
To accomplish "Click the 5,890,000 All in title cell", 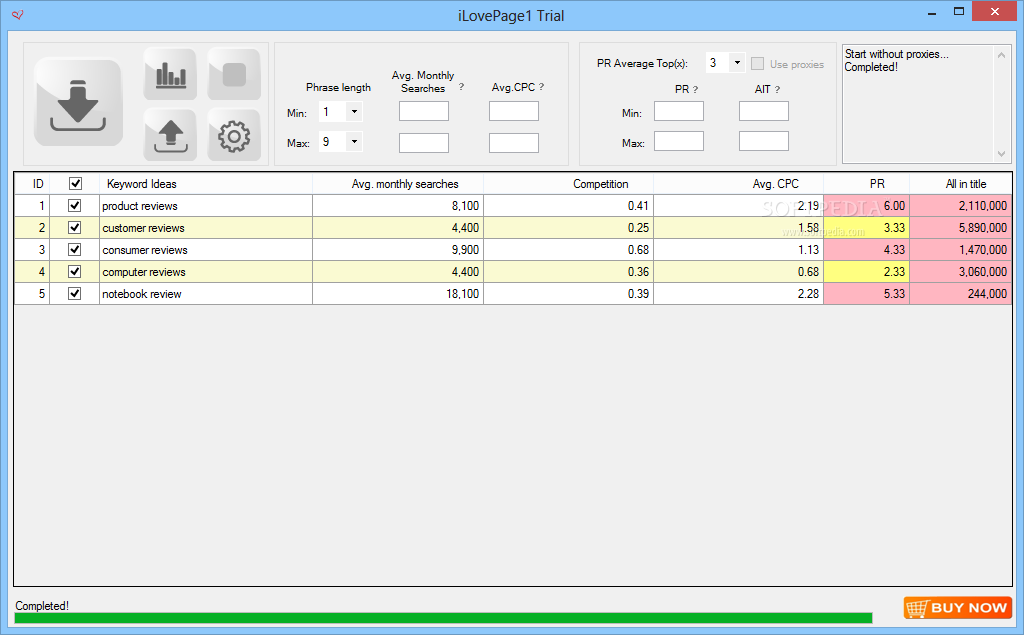I will pyautogui.click(x=961, y=227).
